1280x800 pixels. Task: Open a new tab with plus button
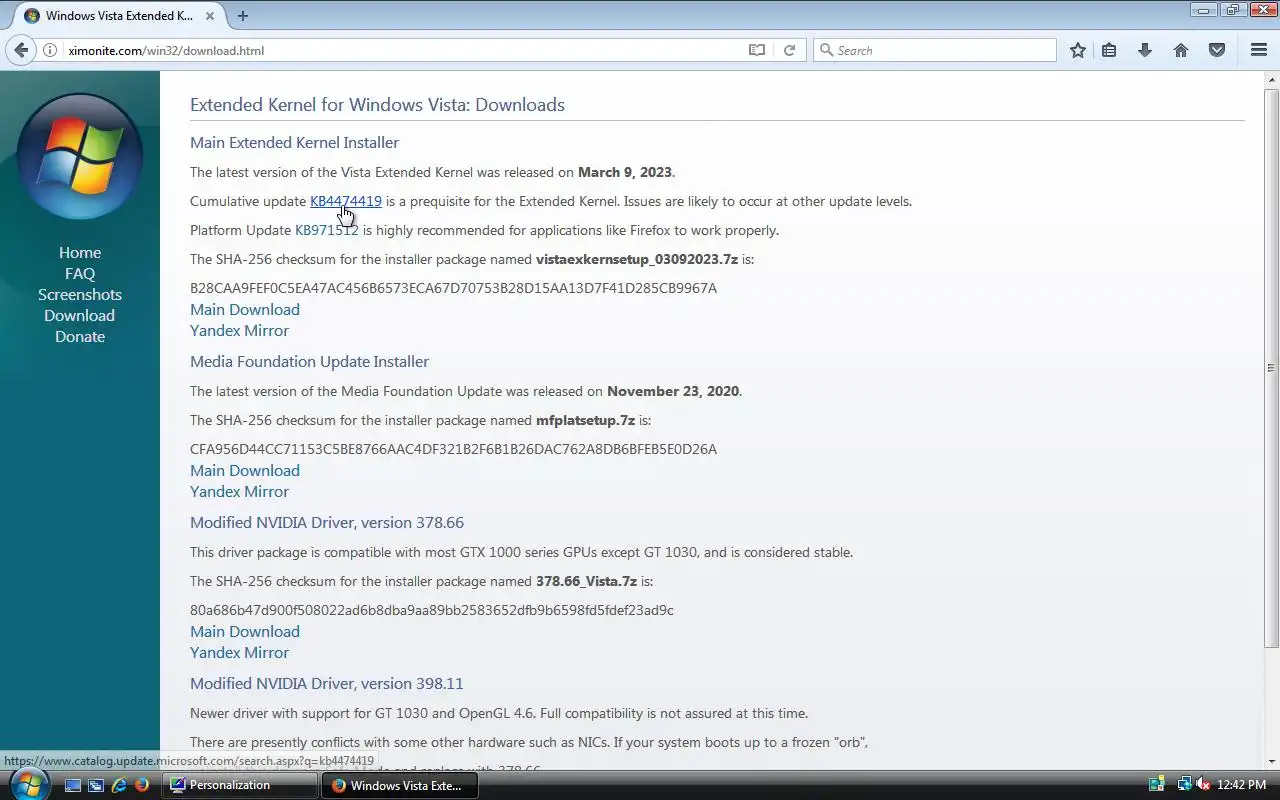243,16
